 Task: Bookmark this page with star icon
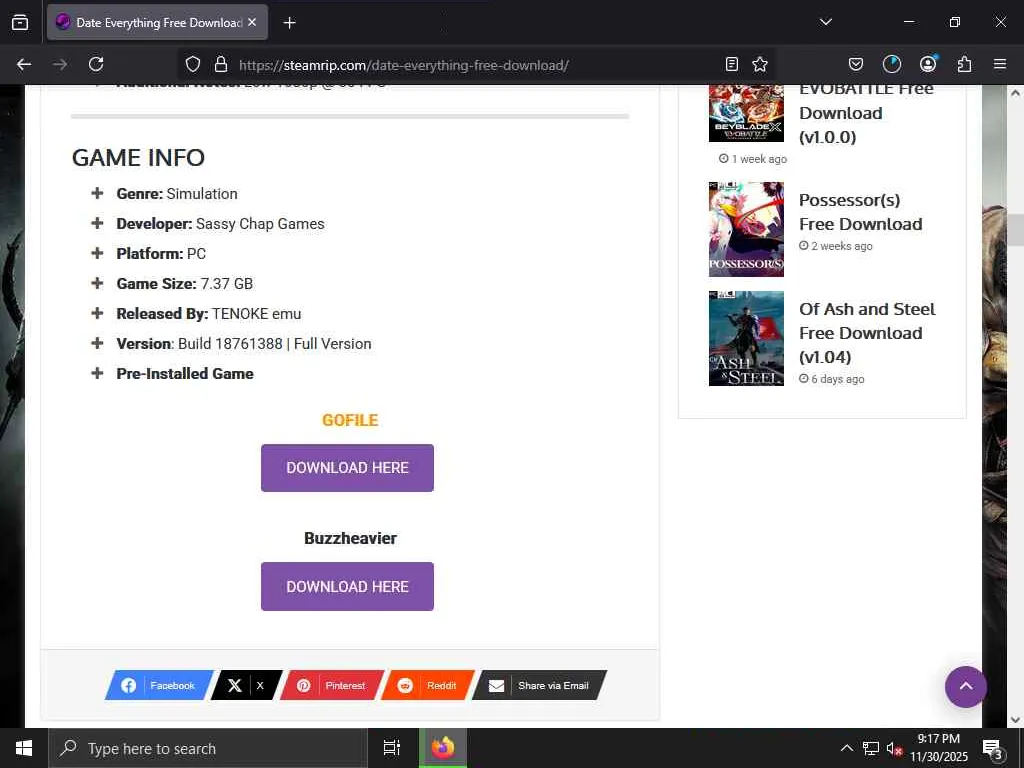point(760,64)
